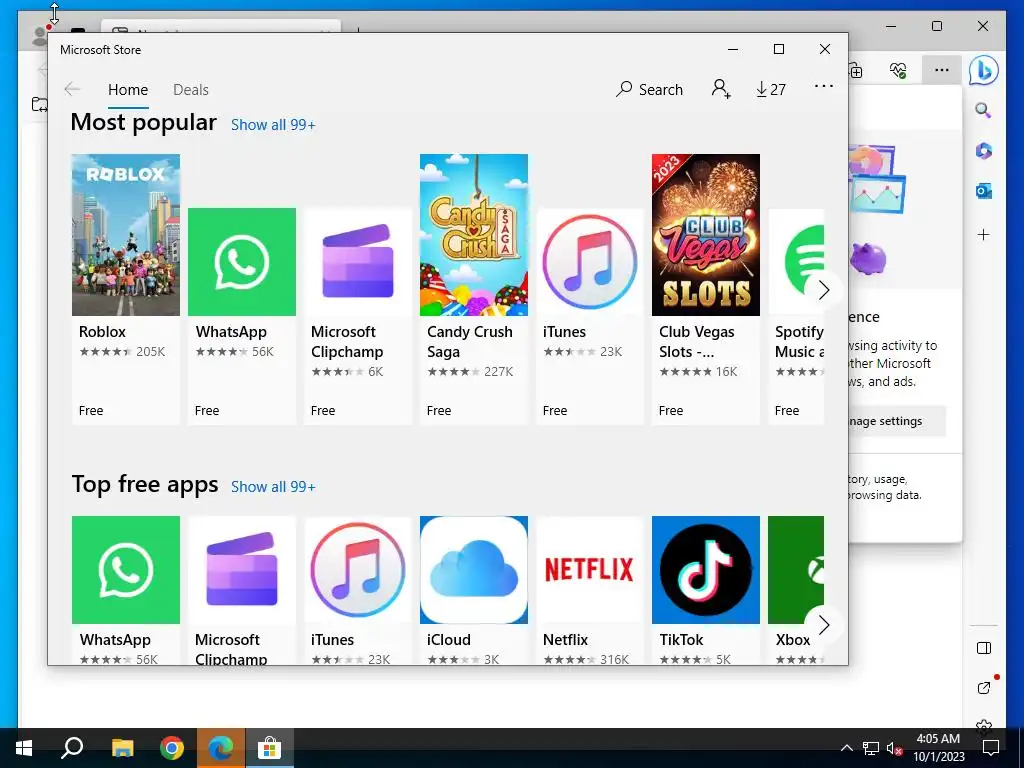Go back with the Store back arrow
Image resolution: width=1024 pixels, height=768 pixels.
[x=72, y=89]
